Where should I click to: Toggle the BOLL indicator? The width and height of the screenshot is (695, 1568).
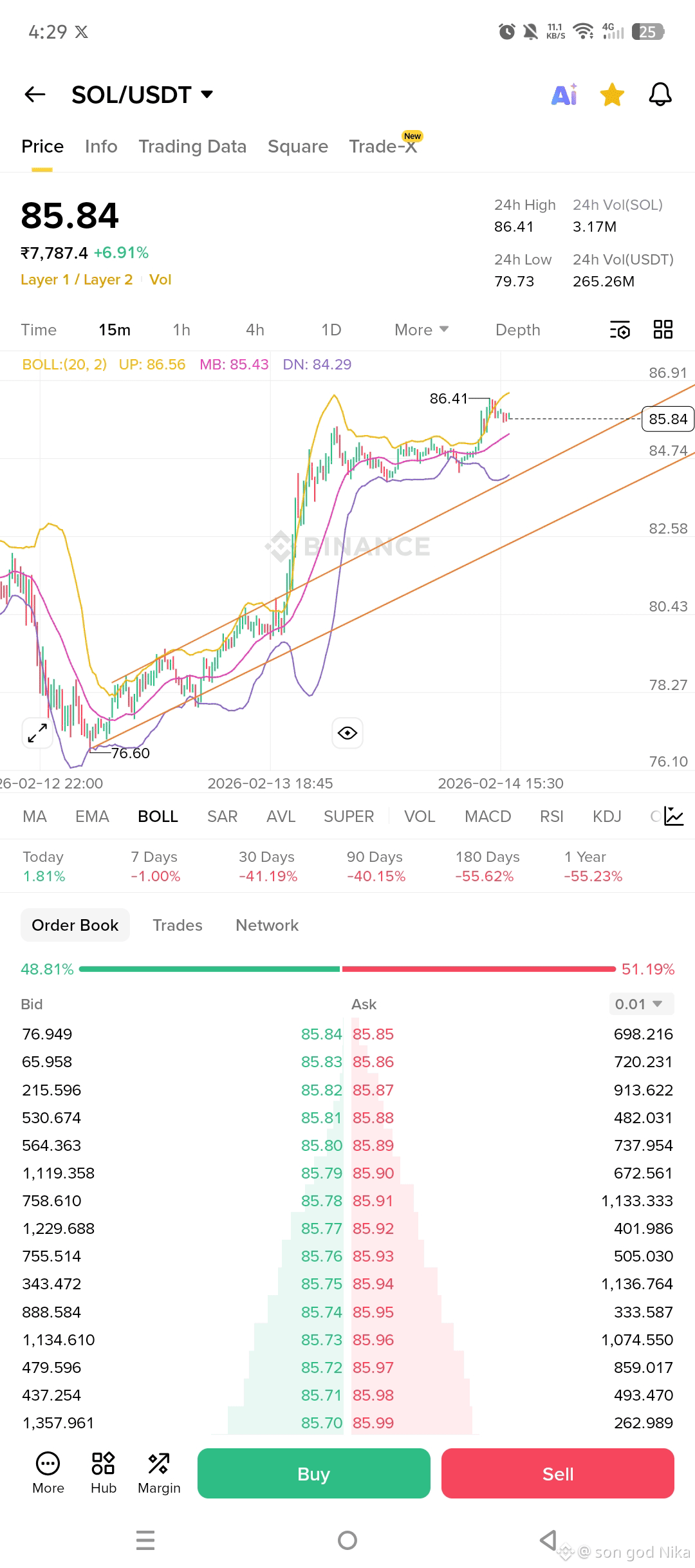coord(158,816)
